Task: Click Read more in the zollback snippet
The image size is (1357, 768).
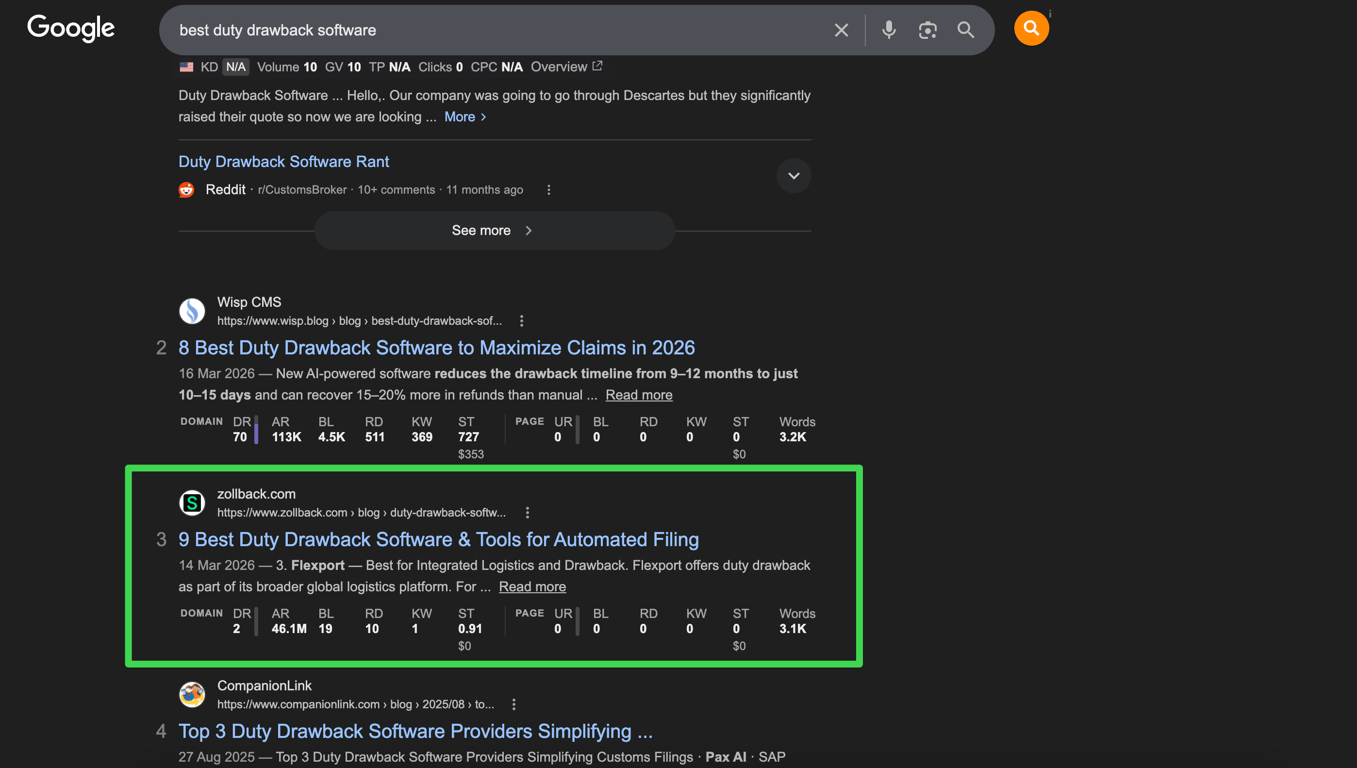Action: click(x=532, y=587)
